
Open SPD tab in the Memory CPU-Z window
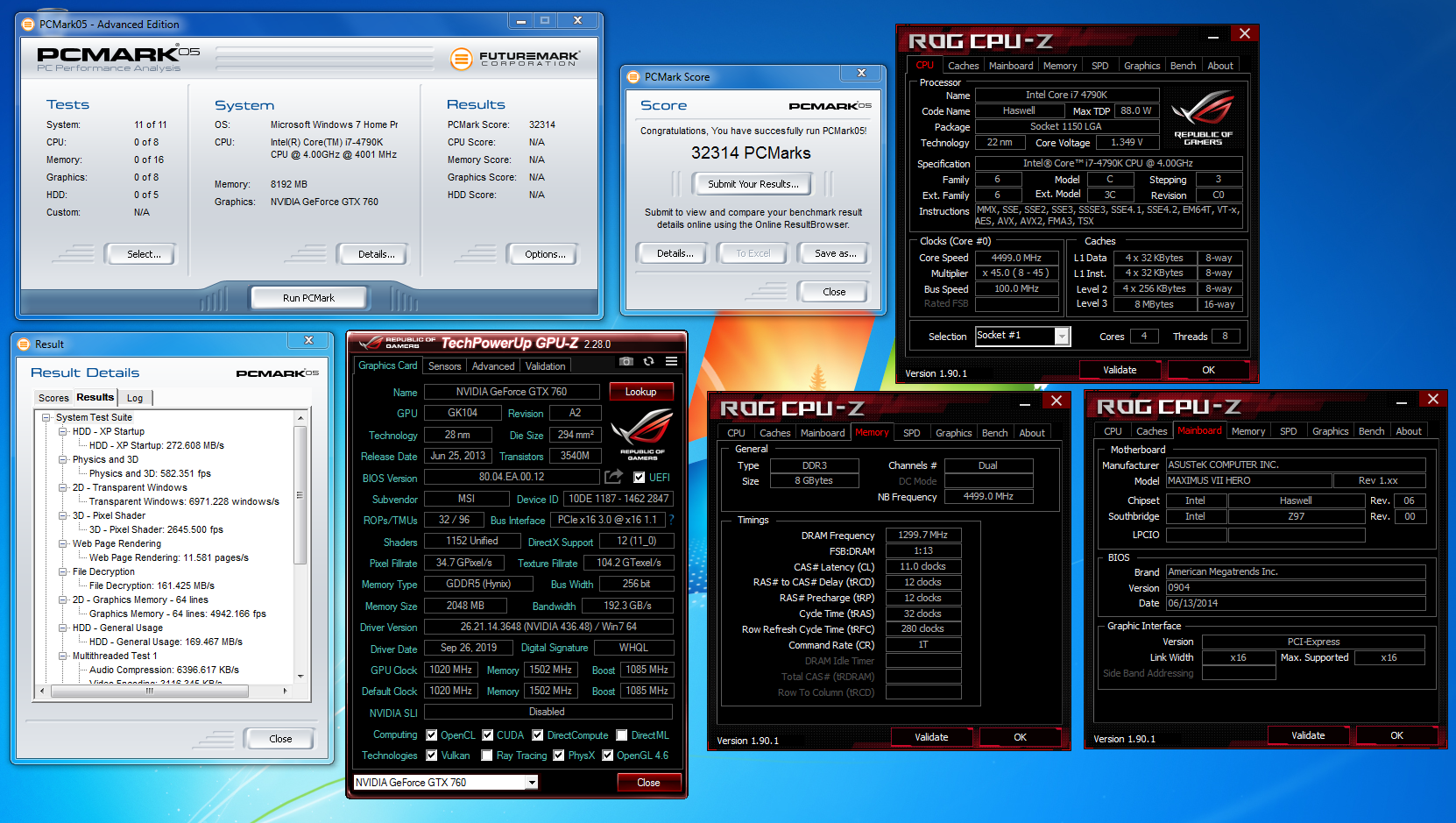click(x=912, y=433)
